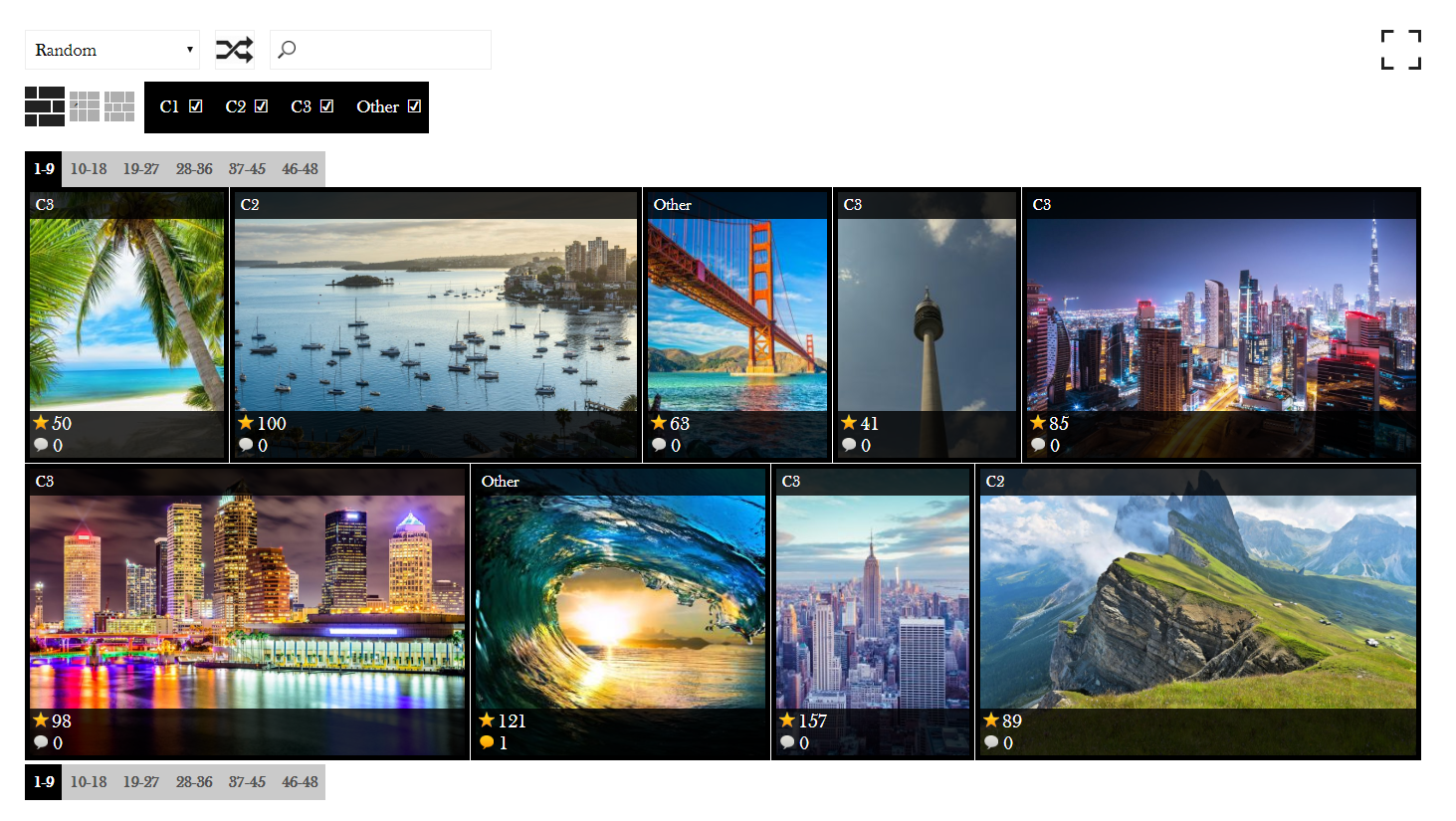1456x821 pixels.
Task: Click the star beside rating 100
Action: pos(246,422)
